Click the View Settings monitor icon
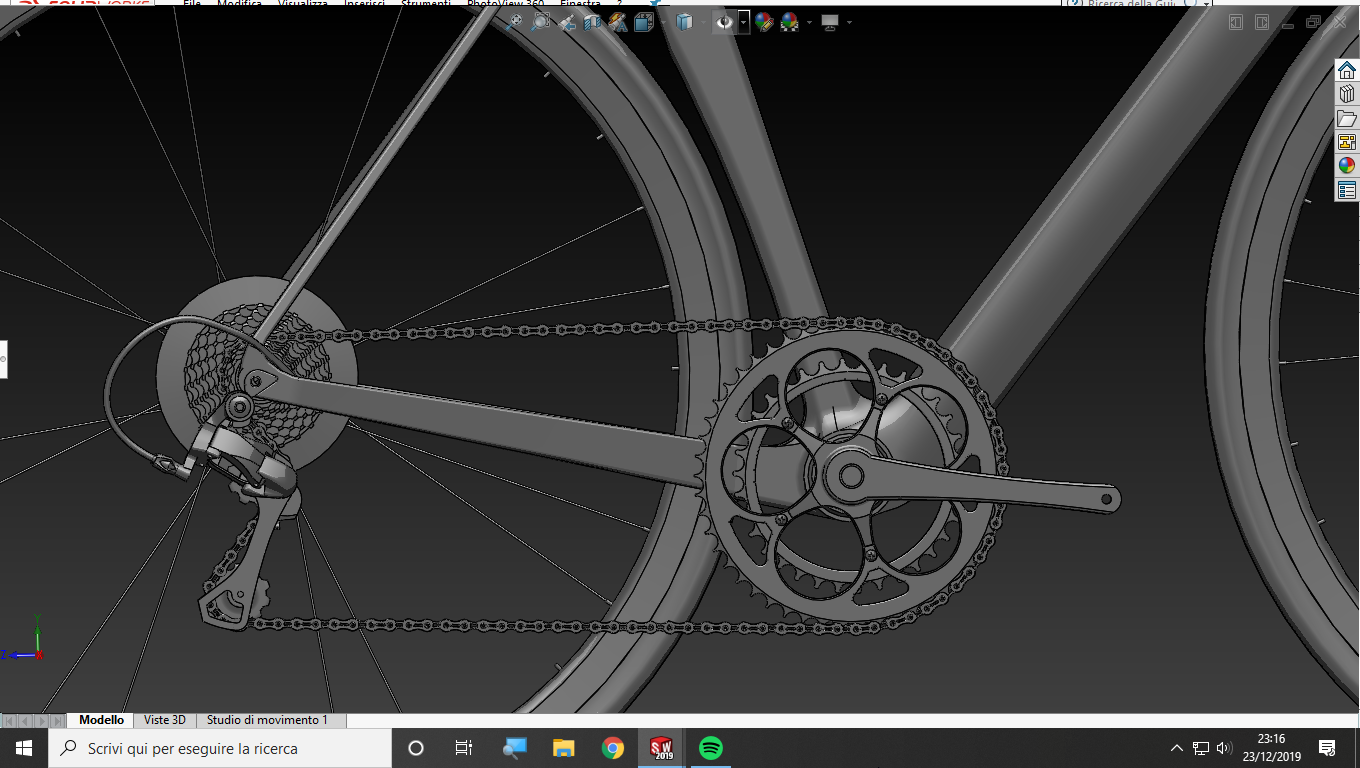This screenshot has height=768, width=1360. pos(830,21)
